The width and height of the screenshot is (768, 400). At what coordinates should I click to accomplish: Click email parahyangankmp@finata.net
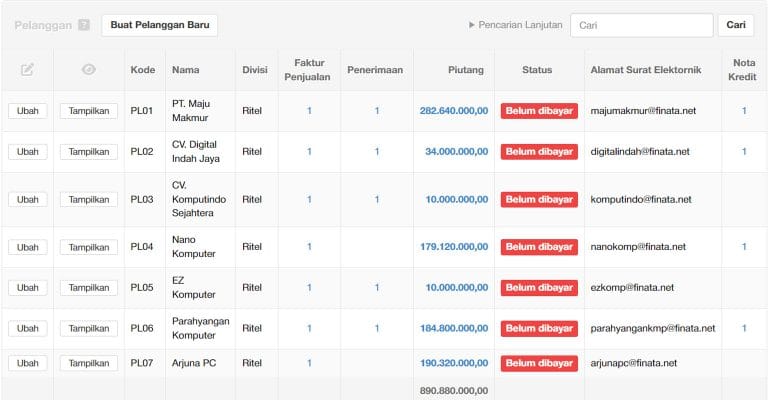(652, 328)
